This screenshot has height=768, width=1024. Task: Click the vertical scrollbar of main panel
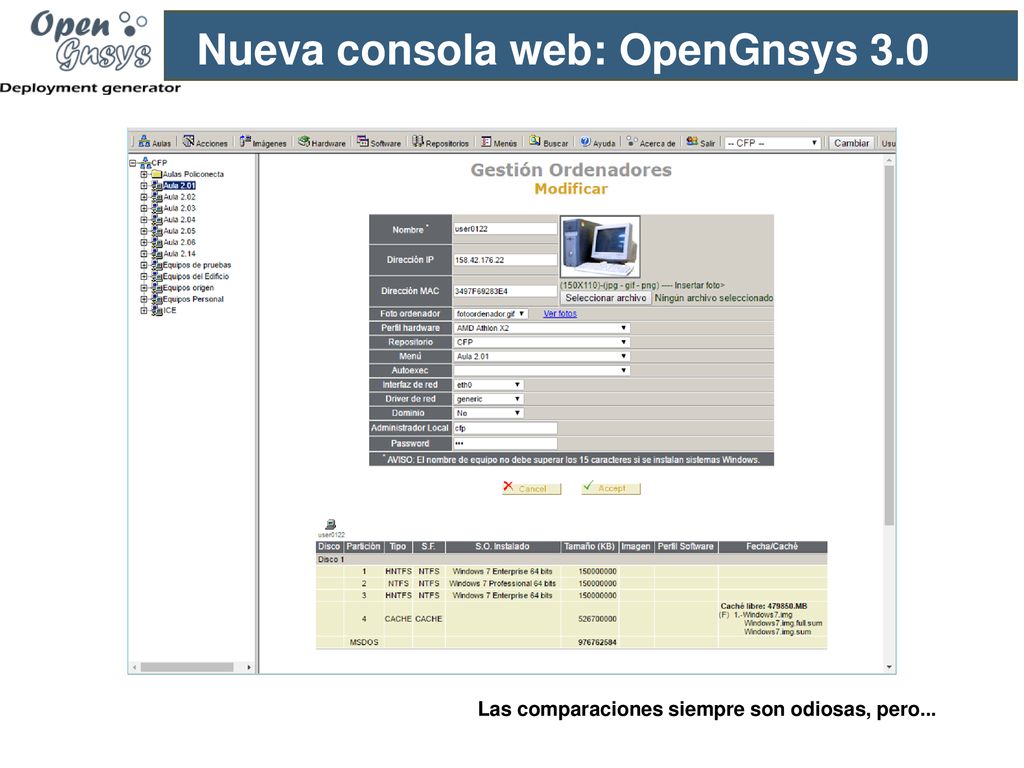pyautogui.click(x=889, y=345)
